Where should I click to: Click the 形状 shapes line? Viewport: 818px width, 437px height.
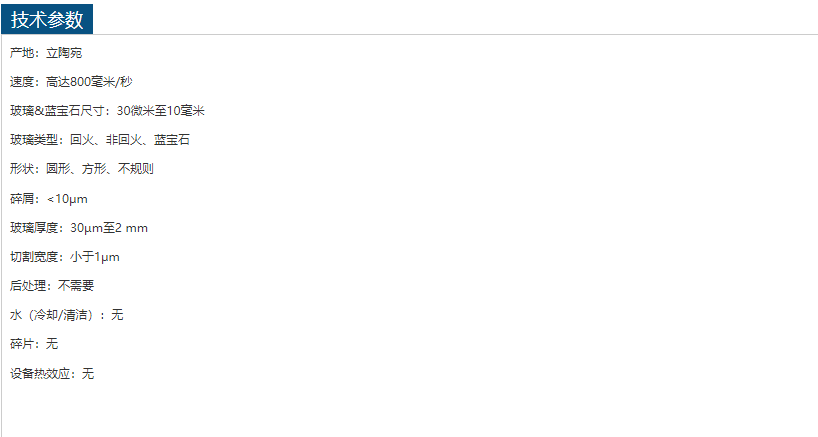82,169
